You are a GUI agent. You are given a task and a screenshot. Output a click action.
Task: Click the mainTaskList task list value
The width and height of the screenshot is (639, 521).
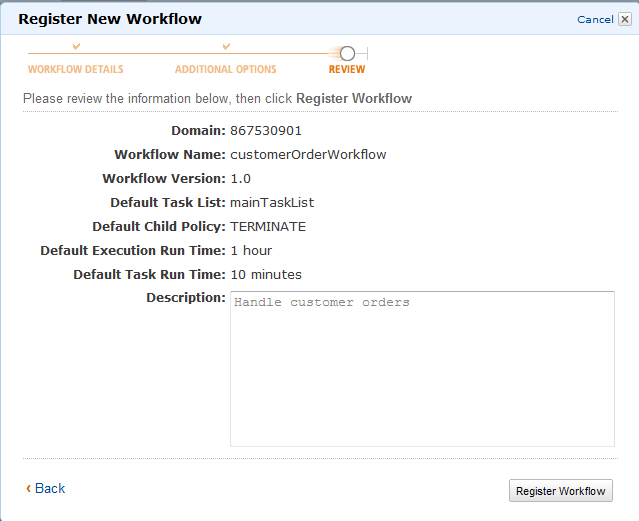(272, 202)
